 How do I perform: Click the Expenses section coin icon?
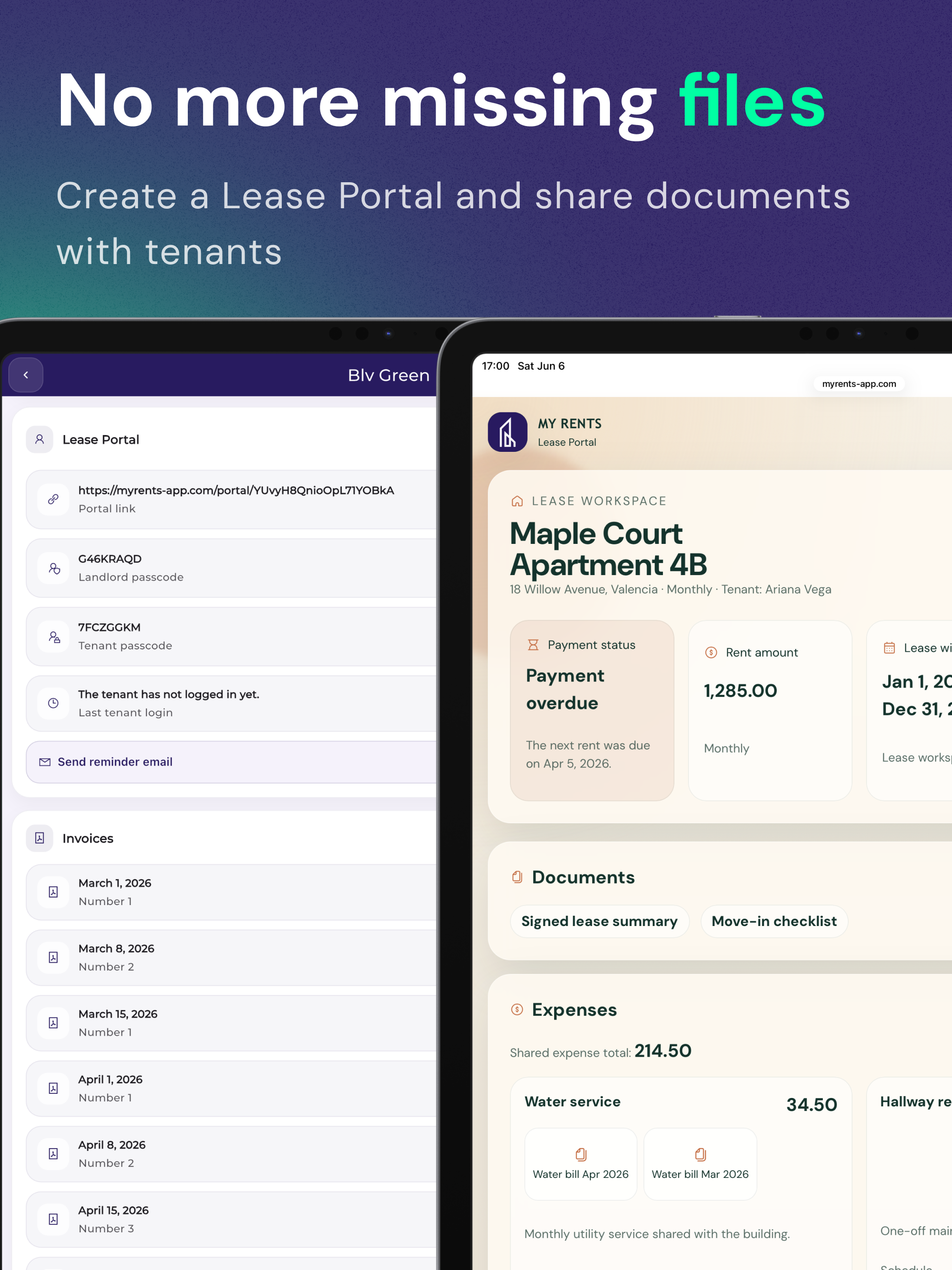pyautogui.click(x=517, y=1009)
